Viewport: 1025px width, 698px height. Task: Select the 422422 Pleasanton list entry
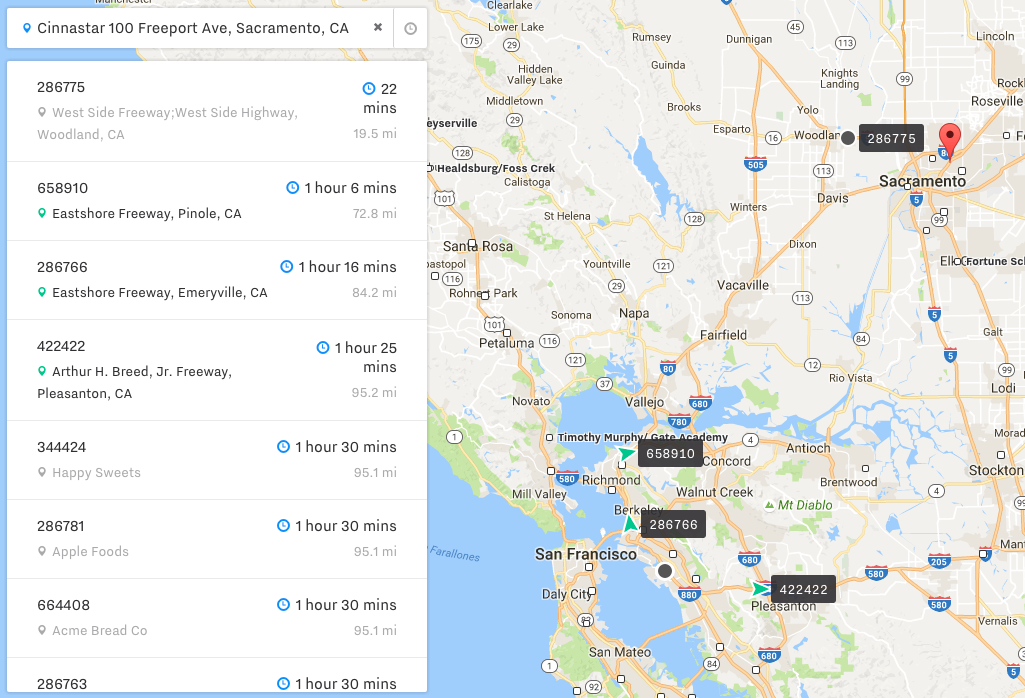coord(217,369)
